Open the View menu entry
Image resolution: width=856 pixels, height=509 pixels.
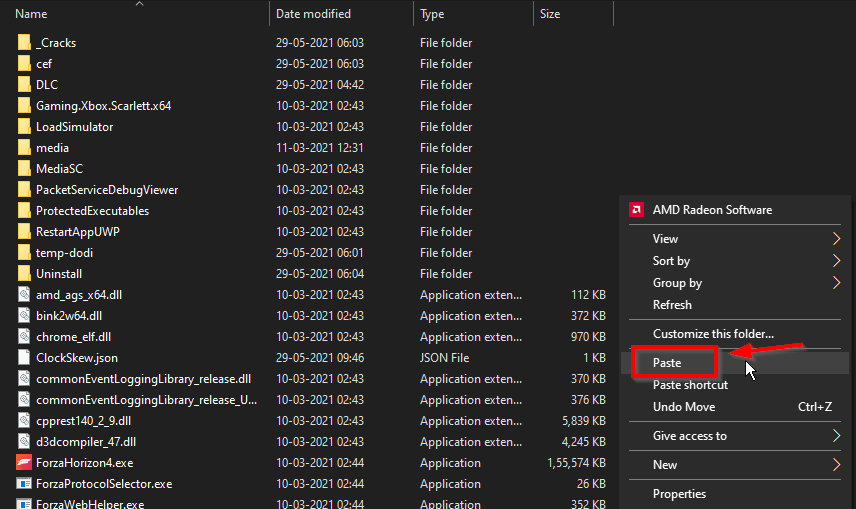(735, 239)
